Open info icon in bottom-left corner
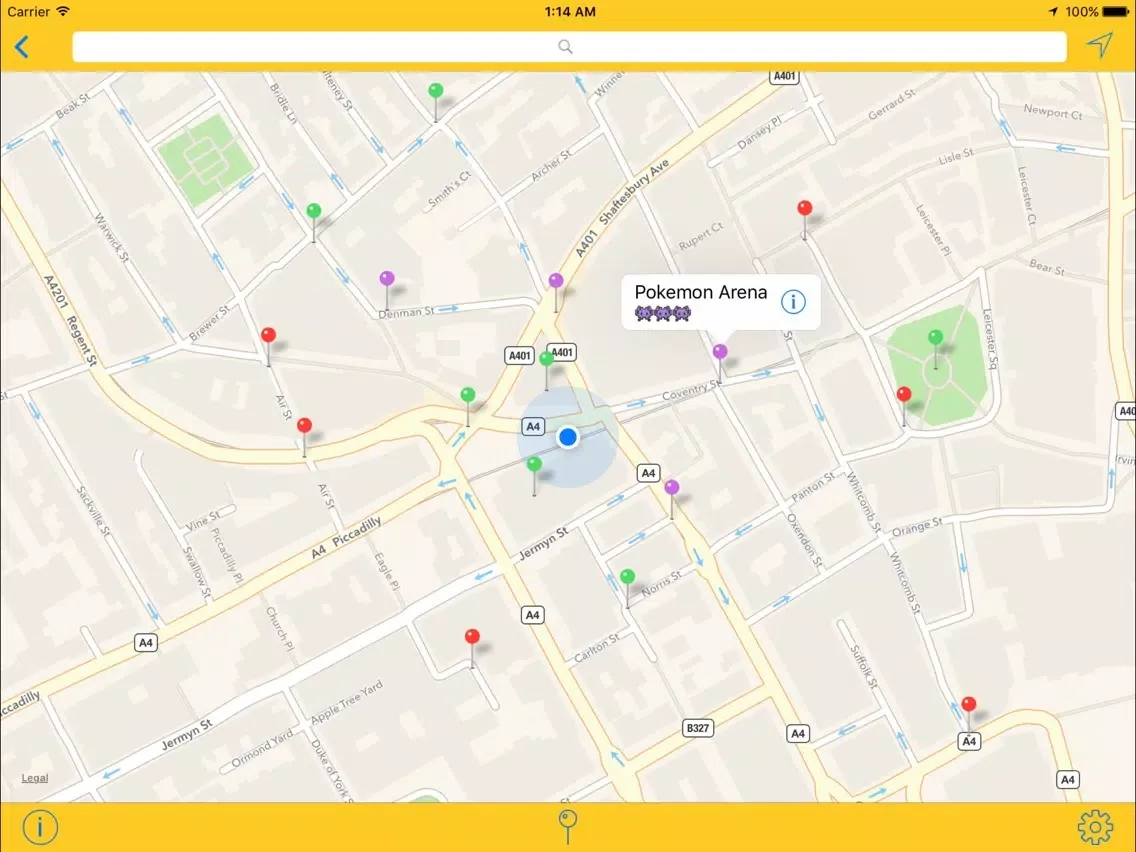 coord(40,827)
